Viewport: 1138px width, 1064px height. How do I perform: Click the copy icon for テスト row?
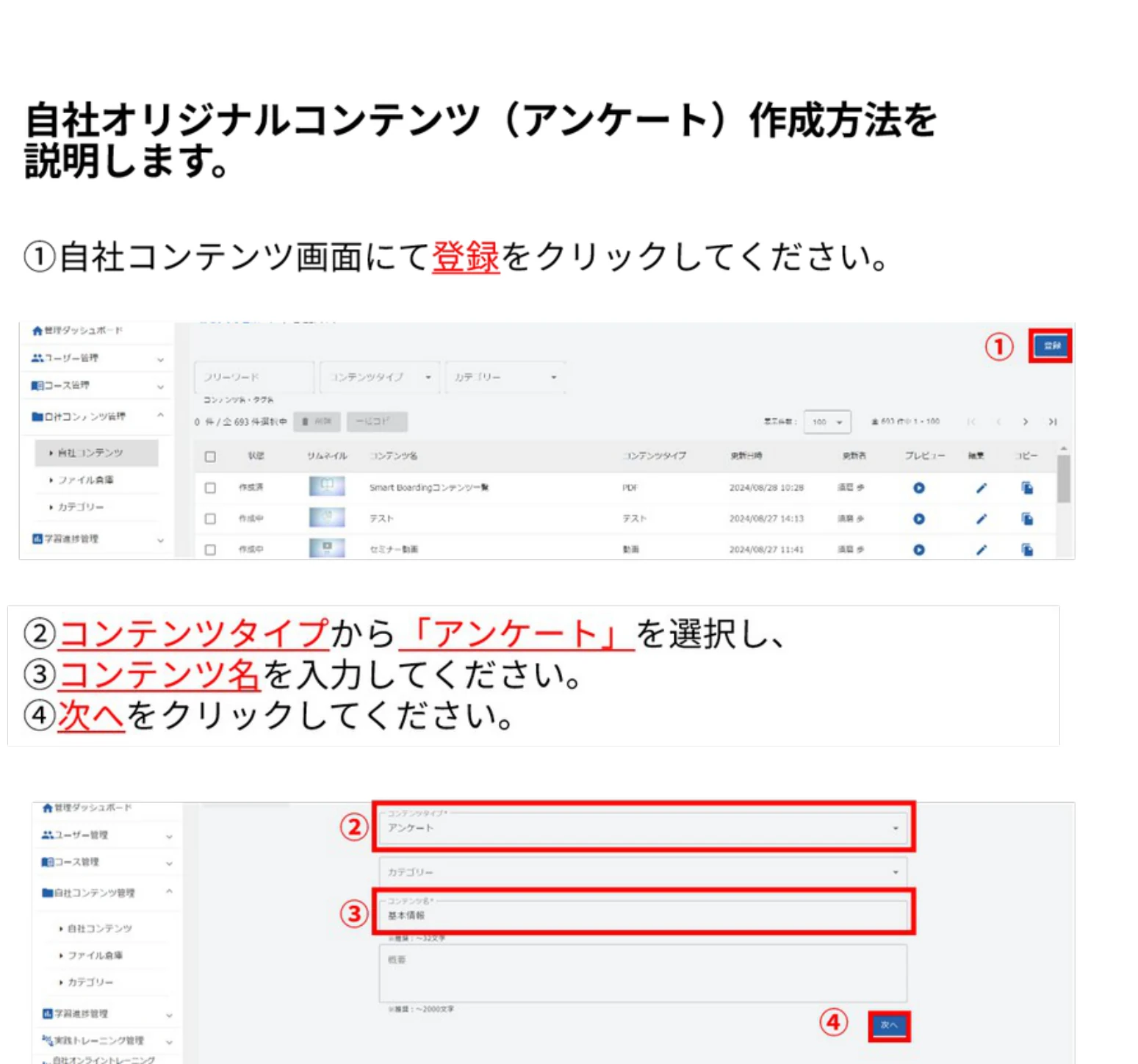(x=1027, y=519)
